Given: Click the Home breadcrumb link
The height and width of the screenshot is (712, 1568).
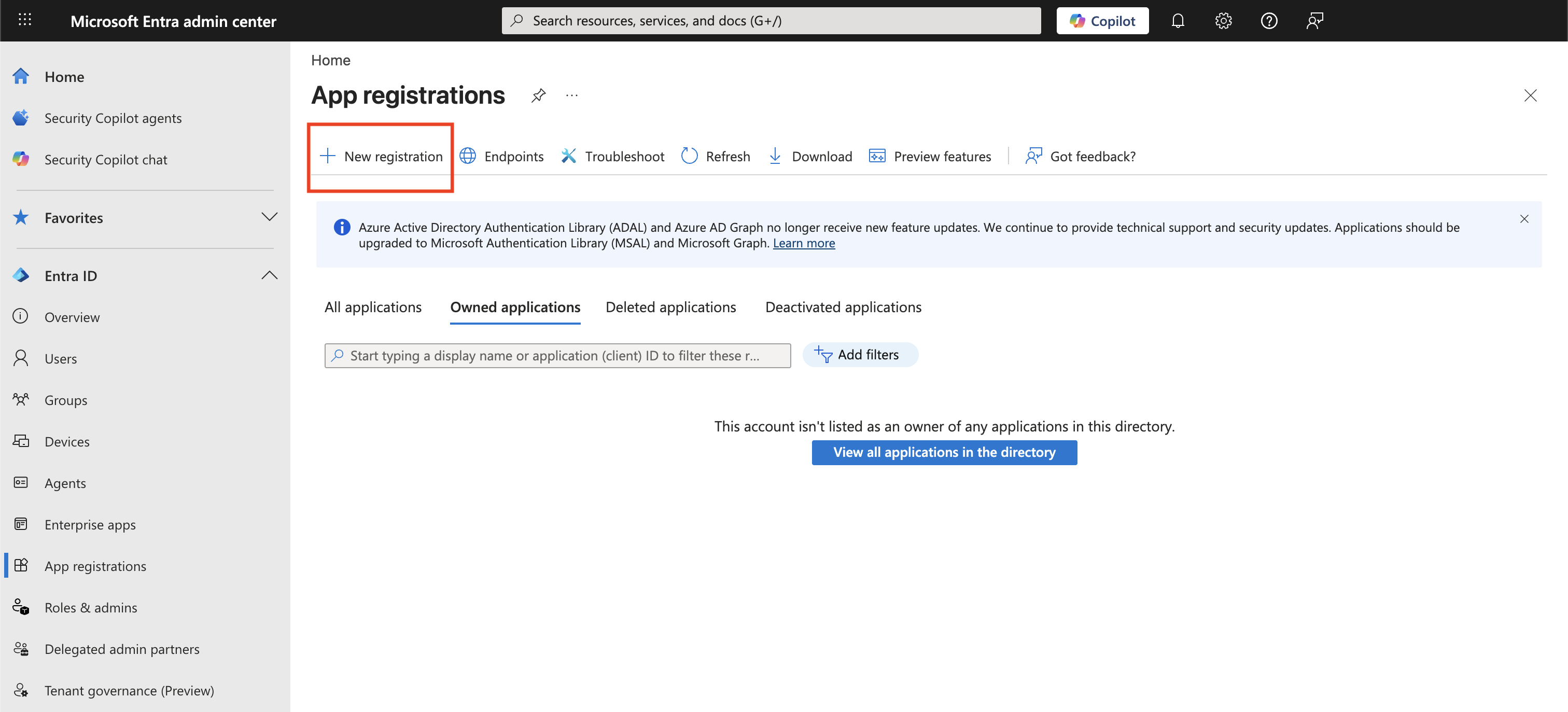Looking at the screenshot, I should coord(330,60).
